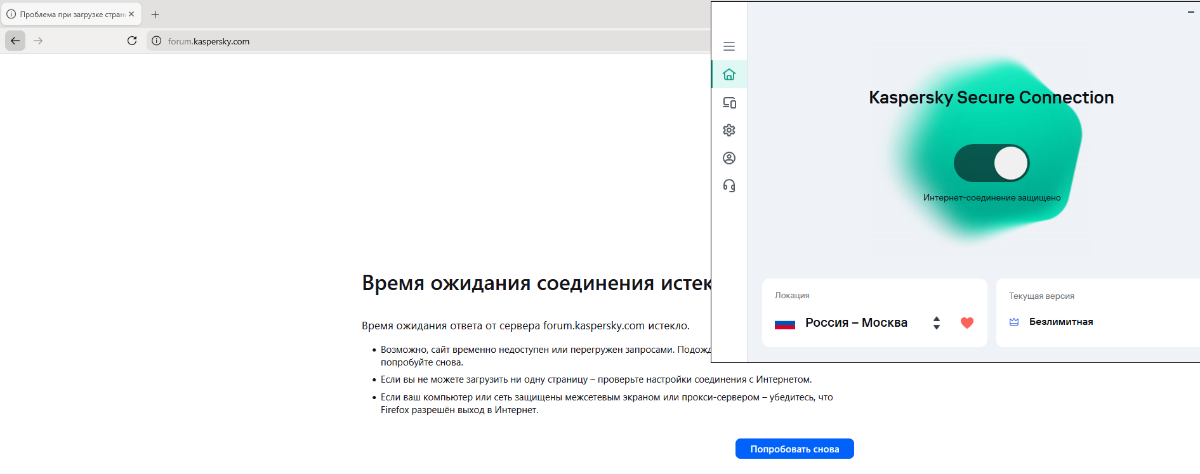Click the crown icon beside Безлимитная

tap(1014, 322)
